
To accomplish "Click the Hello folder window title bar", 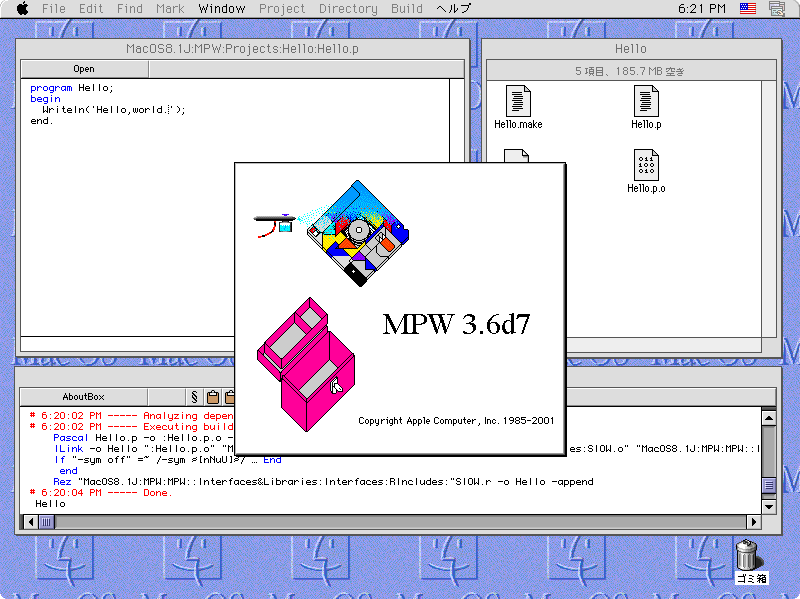I will [631, 48].
